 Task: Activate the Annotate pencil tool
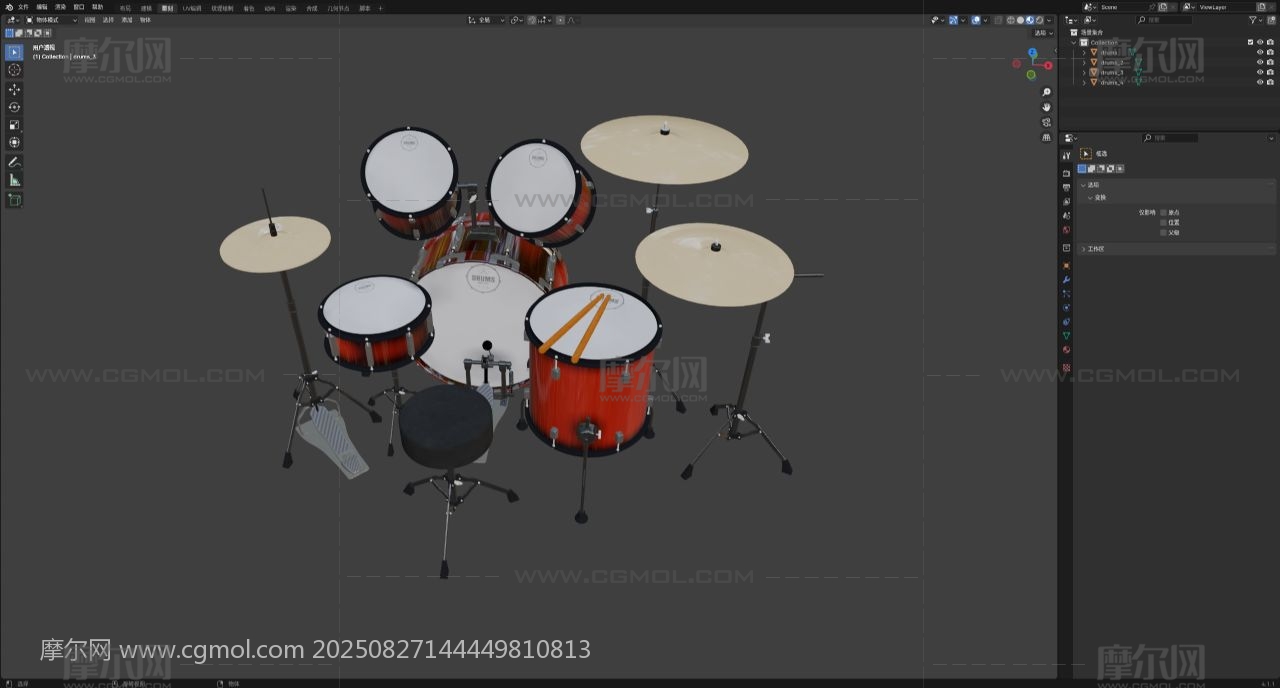[14, 162]
